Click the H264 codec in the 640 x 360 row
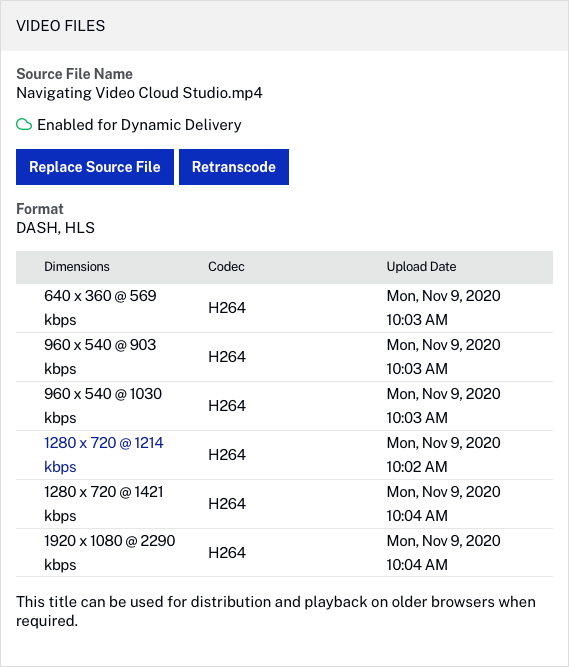Image resolution: width=569 pixels, height=667 pixels. [227, 308]
